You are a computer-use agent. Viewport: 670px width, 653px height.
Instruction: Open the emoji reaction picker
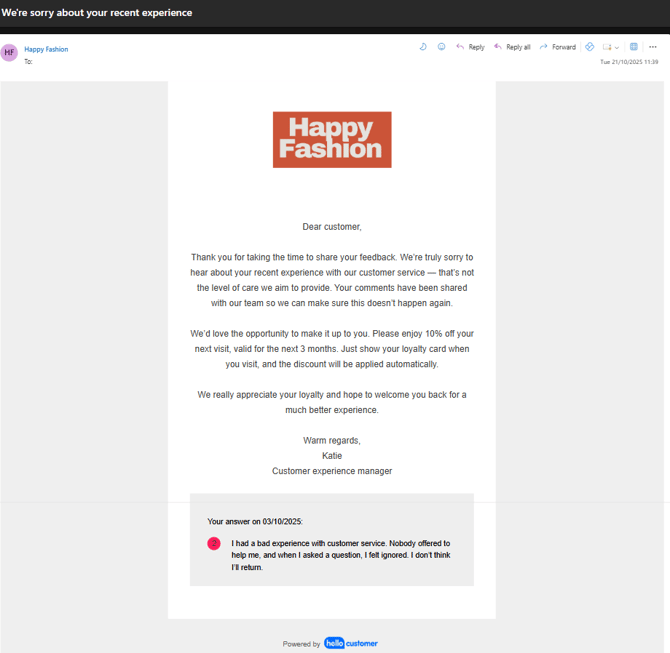point(441,47)
